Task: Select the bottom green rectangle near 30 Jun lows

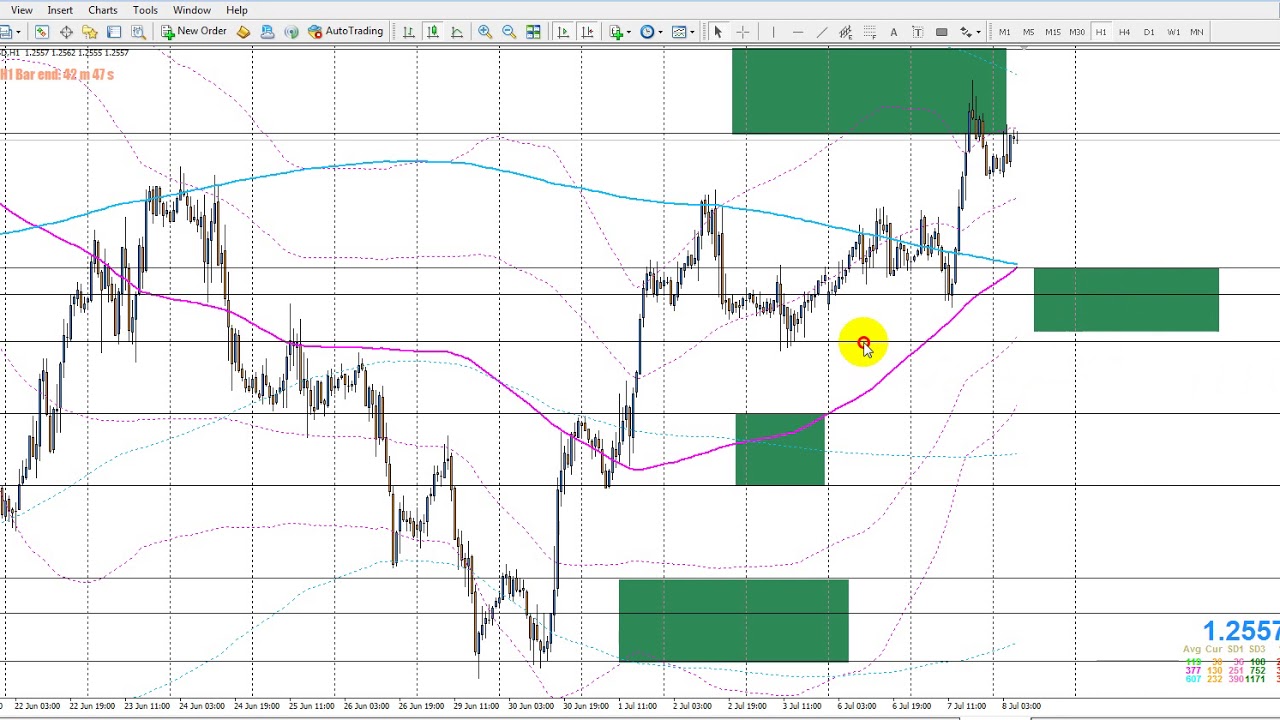Action: [733, 620]
